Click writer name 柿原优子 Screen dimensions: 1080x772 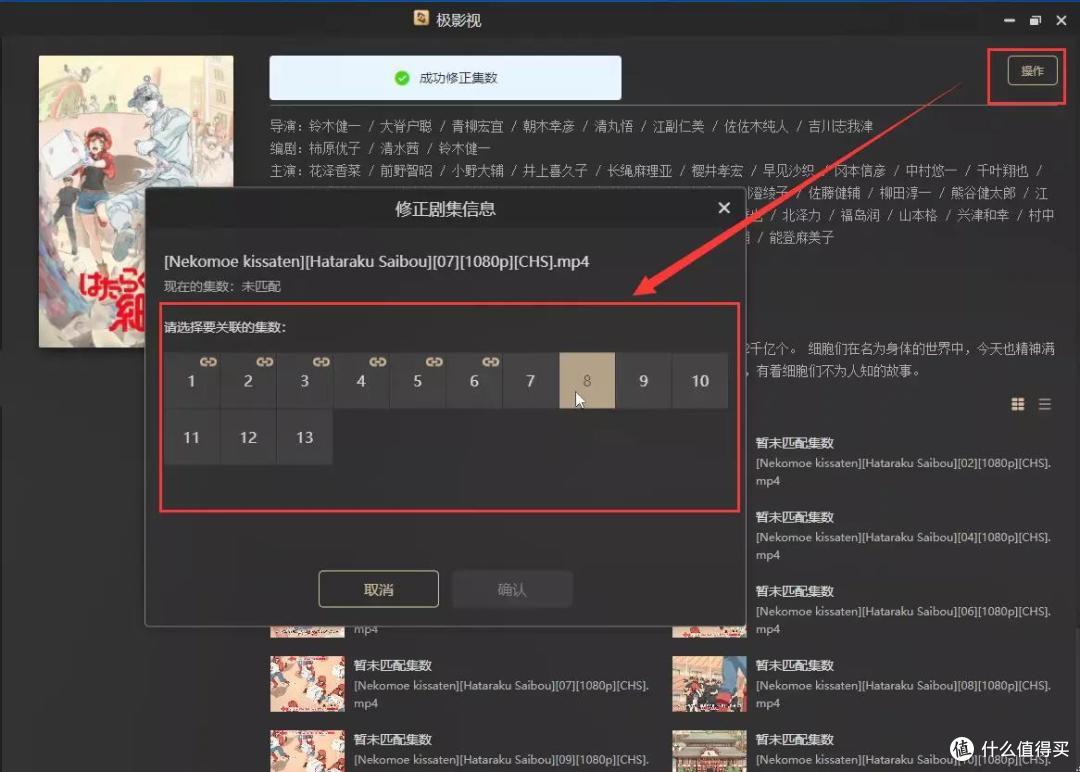[x=335, y=148]
